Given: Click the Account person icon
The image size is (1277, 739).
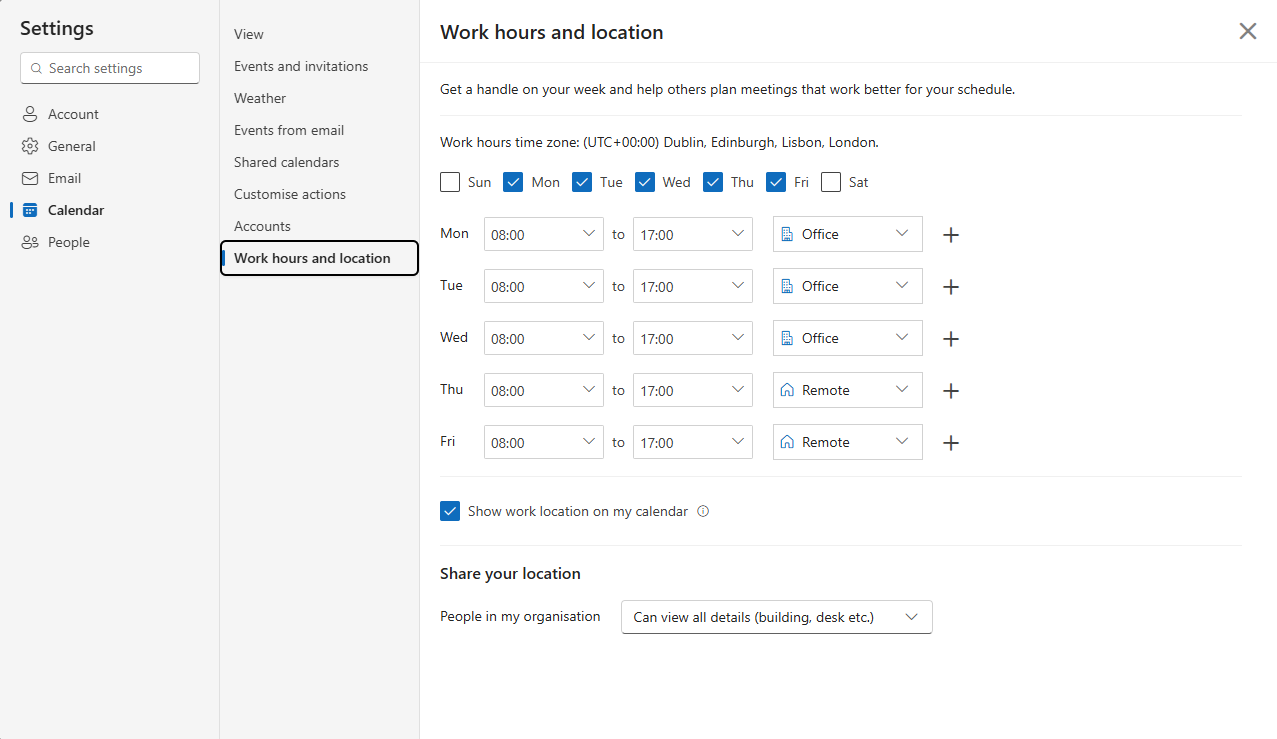Looking at the screenshot, I should (x=30, y=114).
